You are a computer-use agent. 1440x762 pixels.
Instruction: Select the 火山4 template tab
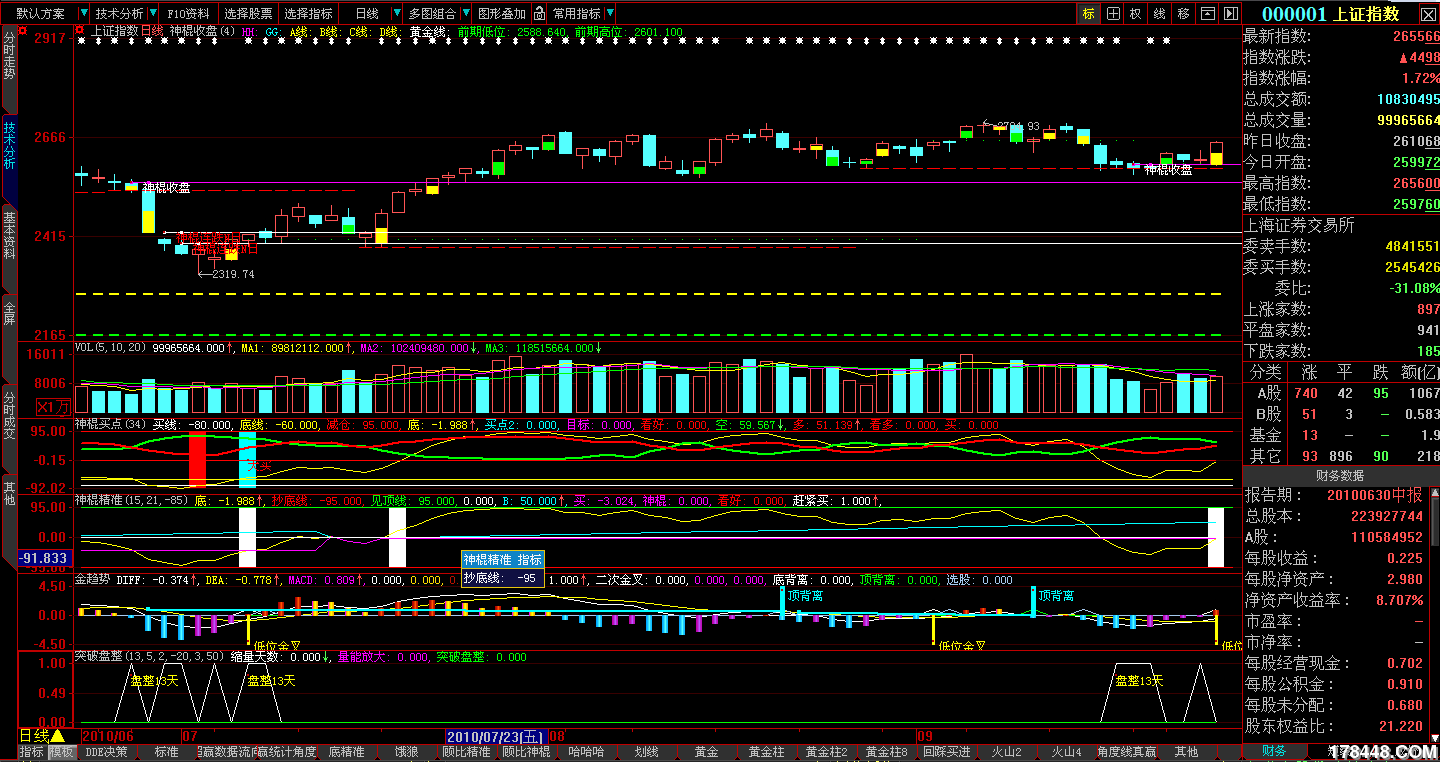click(x=1066, y=752)
